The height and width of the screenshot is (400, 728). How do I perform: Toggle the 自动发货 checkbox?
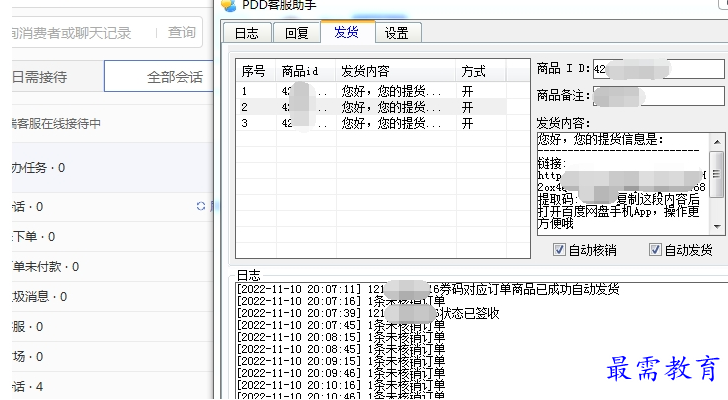(x=655, y=250)
